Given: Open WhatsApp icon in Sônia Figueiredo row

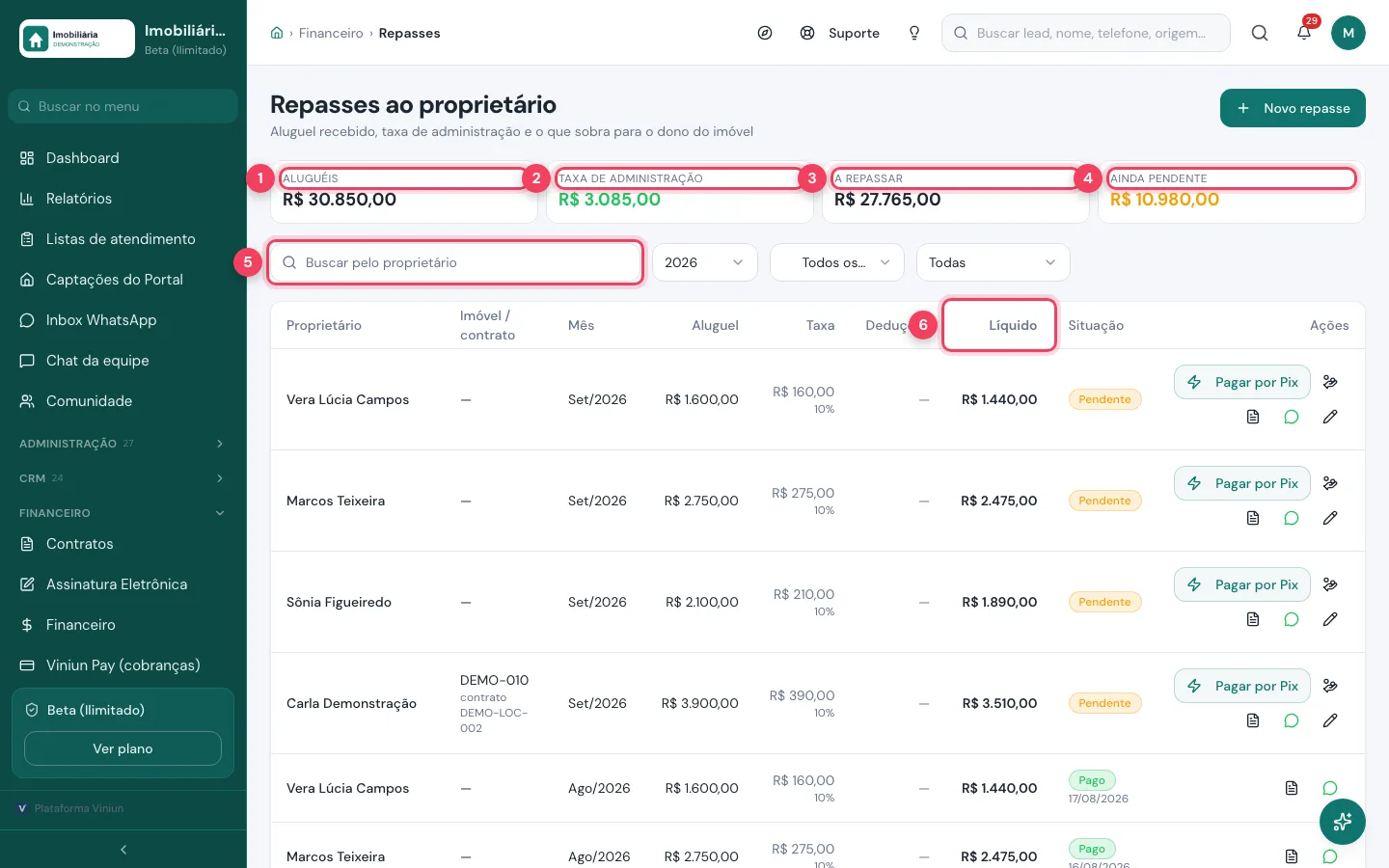Looking at the screenshot, I should (1292, 619).
